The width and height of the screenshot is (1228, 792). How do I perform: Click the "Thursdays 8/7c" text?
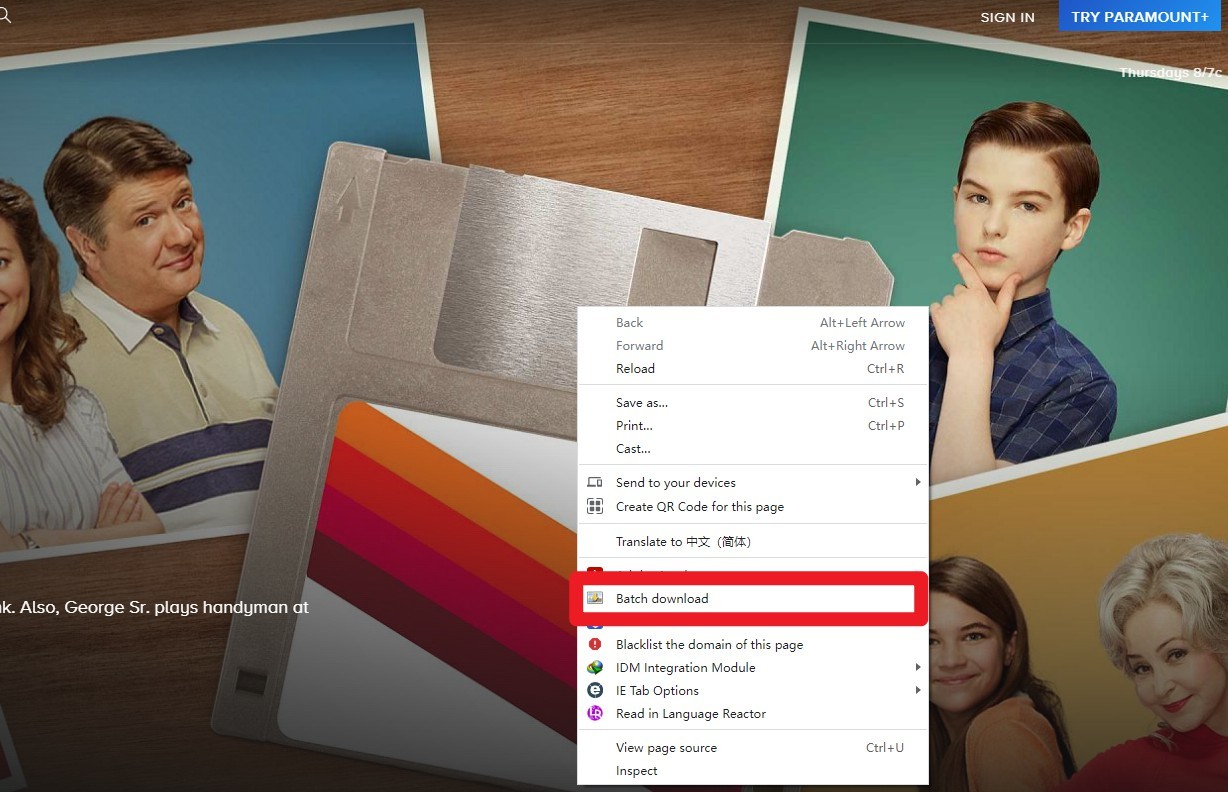click(1170, 72)
